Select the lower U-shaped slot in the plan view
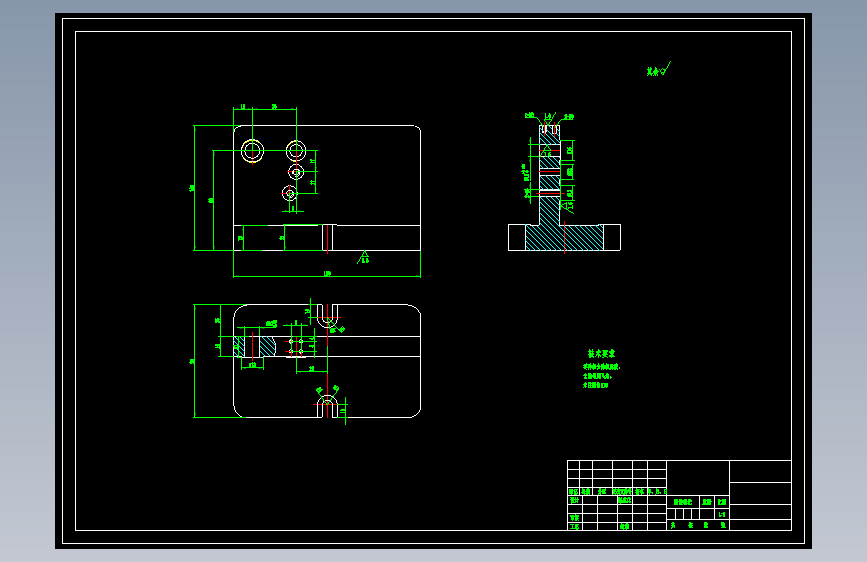 [327, 407]
